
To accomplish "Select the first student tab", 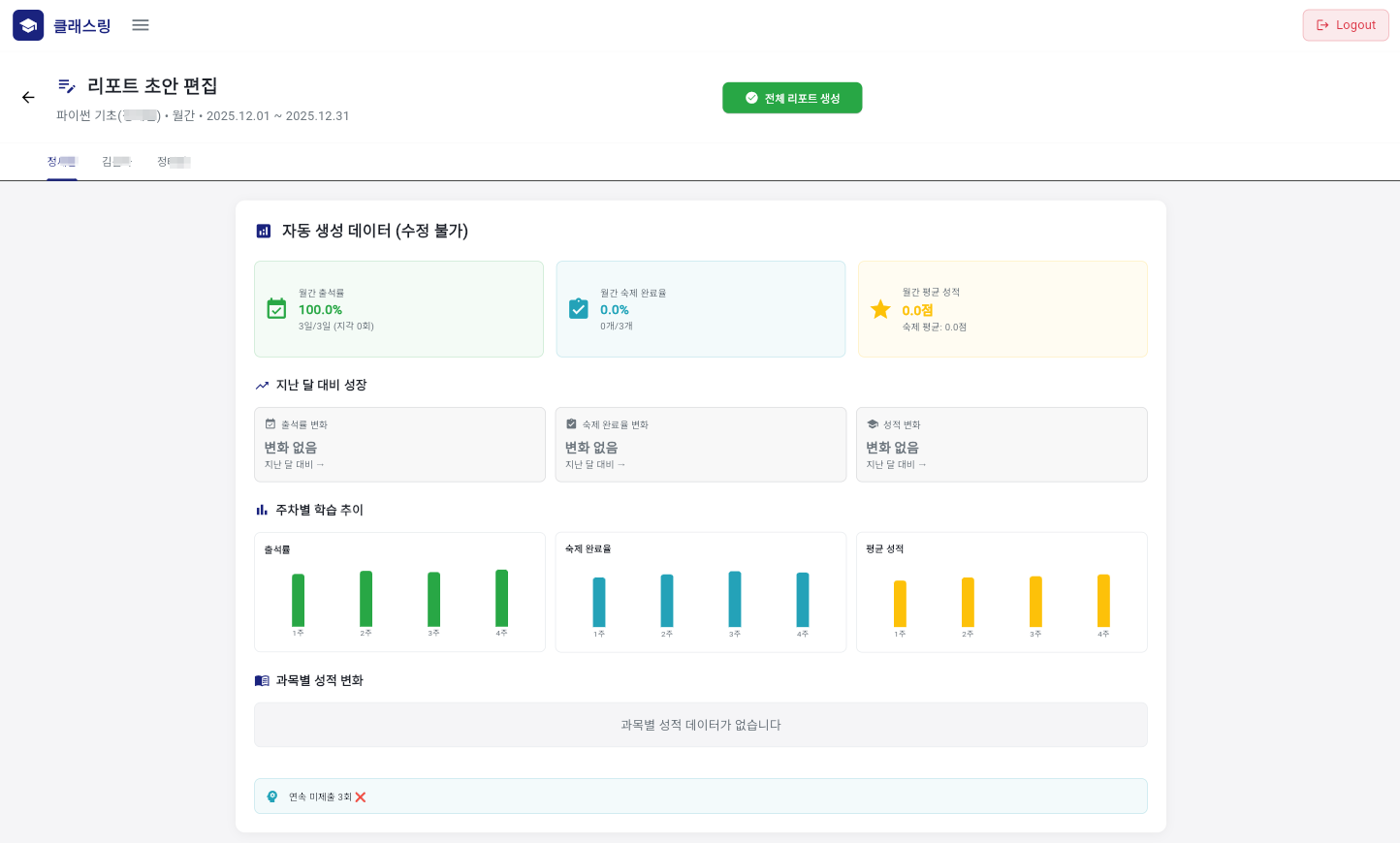I will (x=62, y=162).
